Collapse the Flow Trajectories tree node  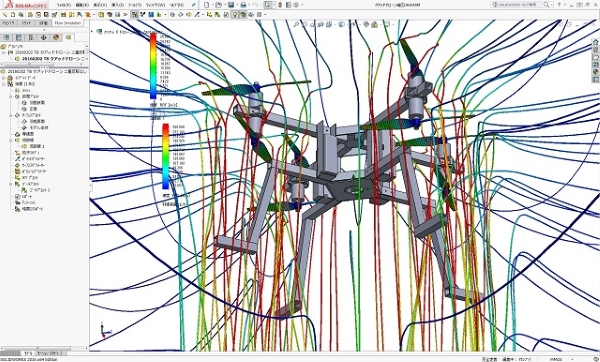pyautogui.click(x=11, y=140)
